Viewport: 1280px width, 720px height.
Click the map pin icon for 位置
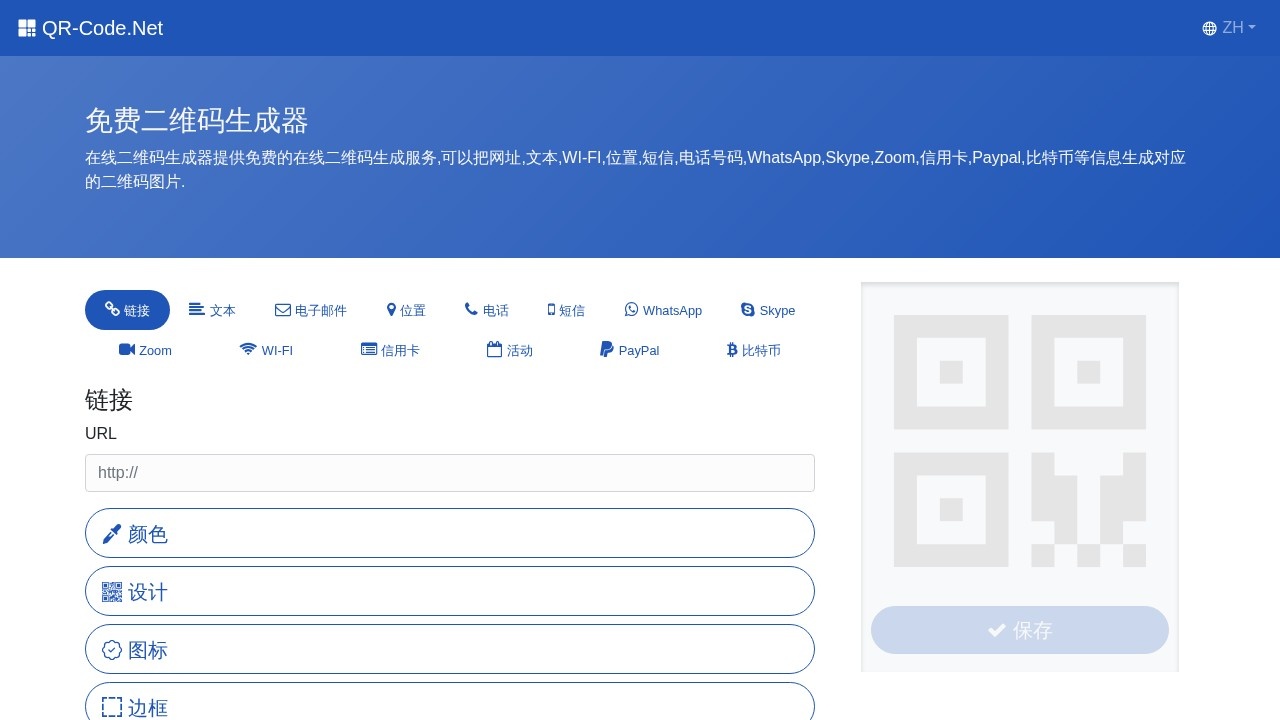pyautogui.click(x=392, y=310)
